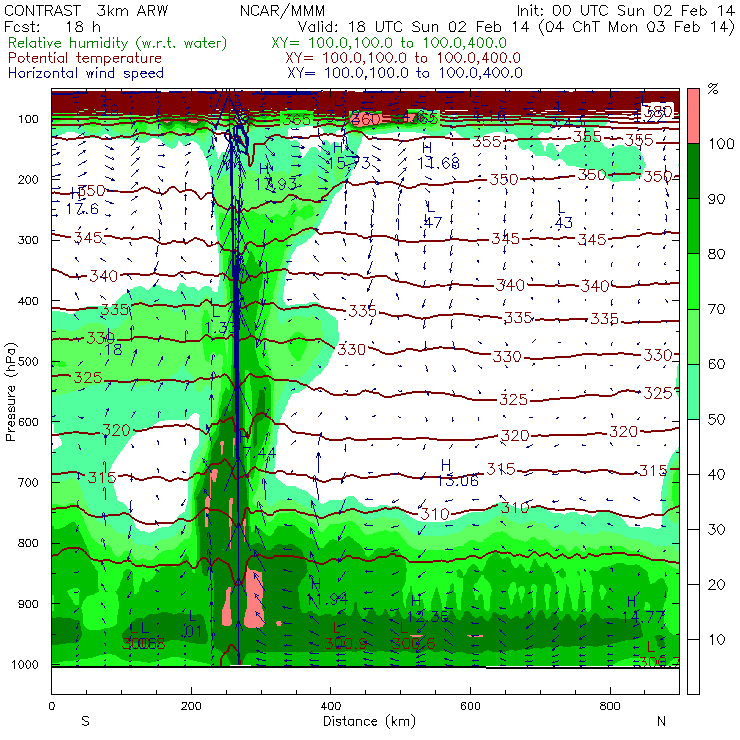Click the blue 'Horizontal wind speed' legend text
The width and height of the screenshot is (740, 740).
tap(86, 73)
